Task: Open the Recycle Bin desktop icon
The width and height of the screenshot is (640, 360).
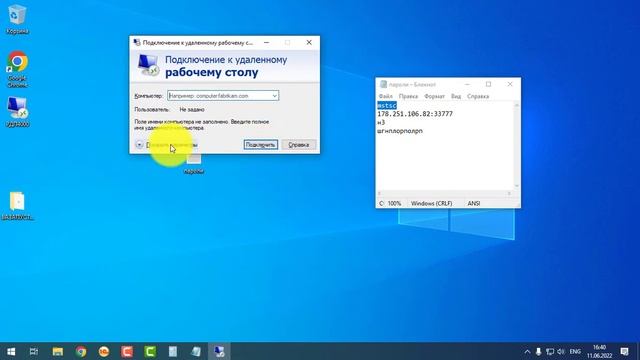Action: pos(17,19)
